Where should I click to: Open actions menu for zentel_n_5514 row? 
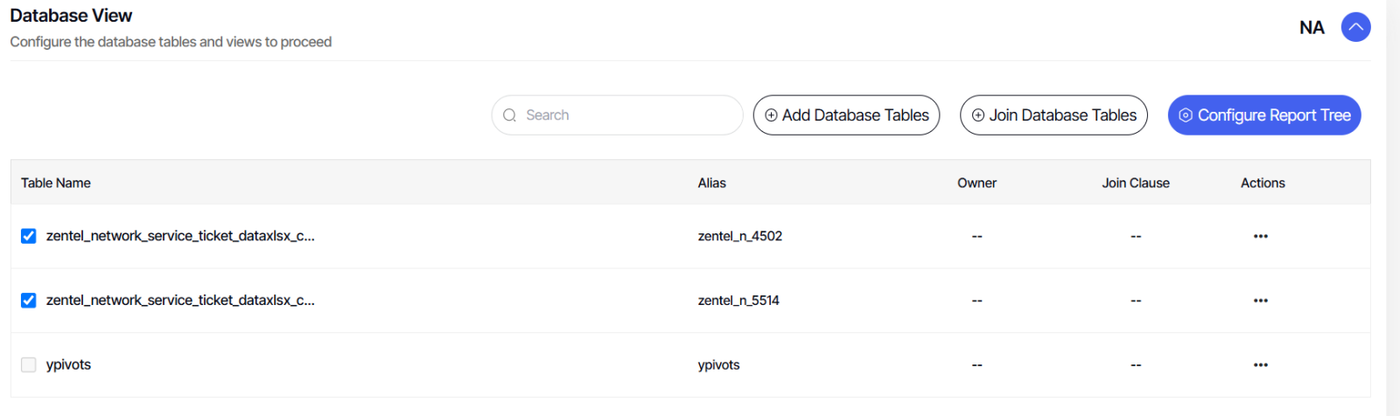click(1260, 300)
